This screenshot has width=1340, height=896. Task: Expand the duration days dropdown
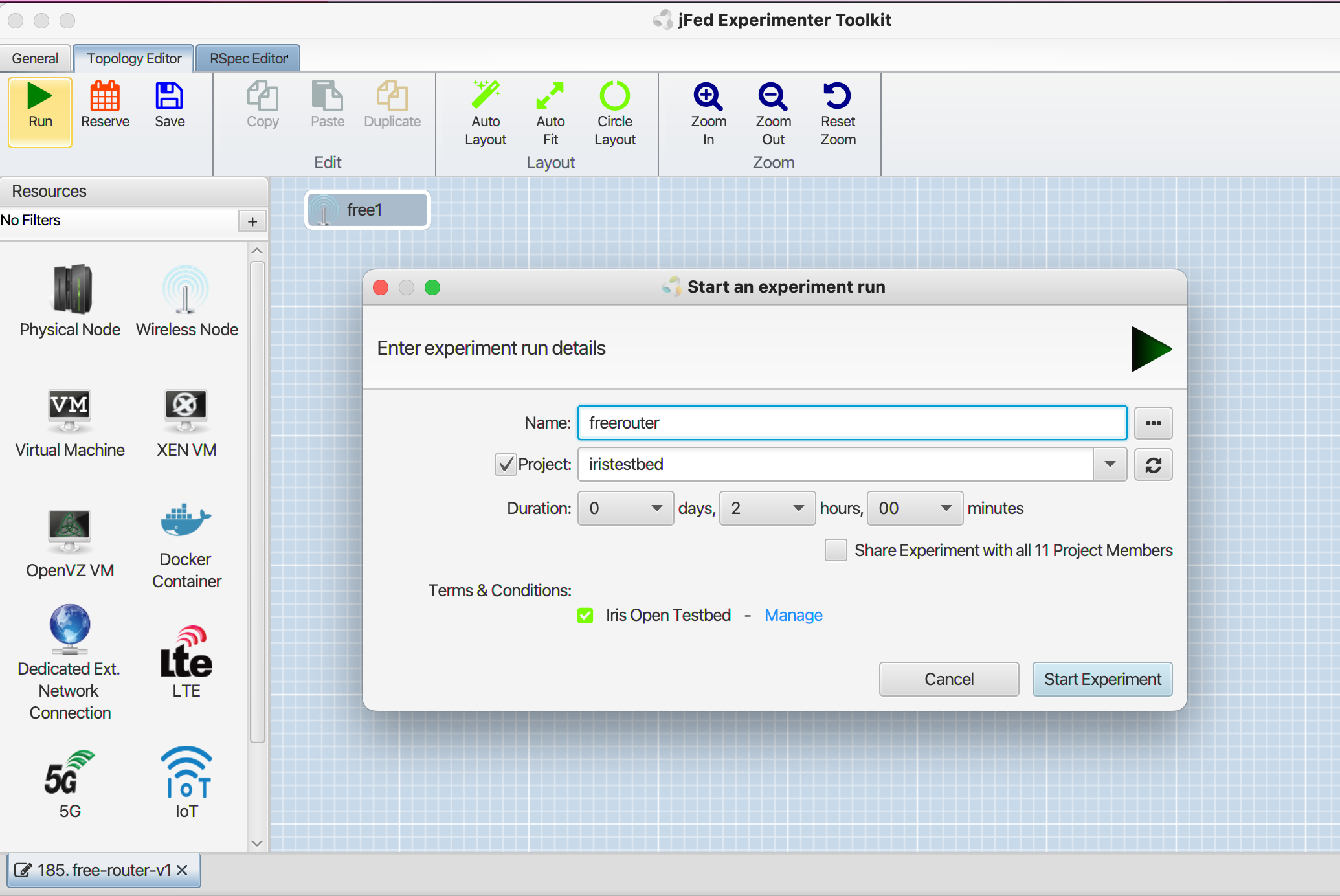tap(625, 508)
